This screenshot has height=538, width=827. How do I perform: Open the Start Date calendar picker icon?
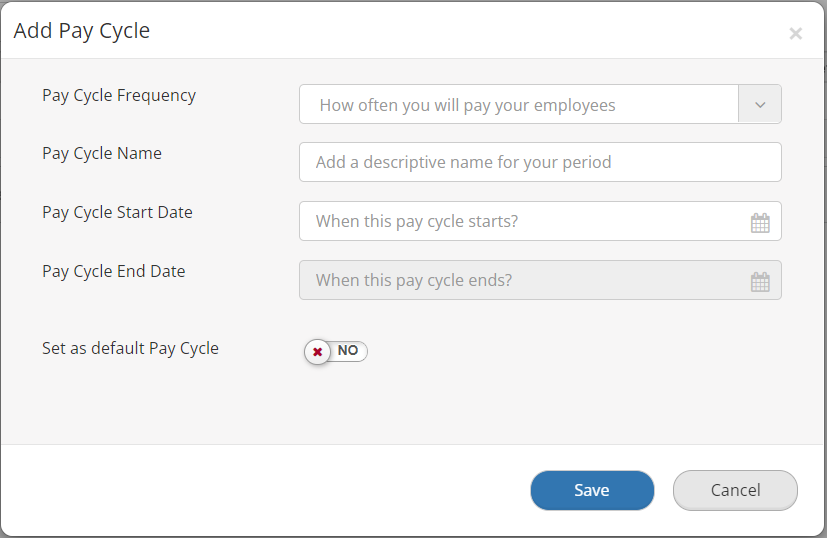click(x=760, y=222)
